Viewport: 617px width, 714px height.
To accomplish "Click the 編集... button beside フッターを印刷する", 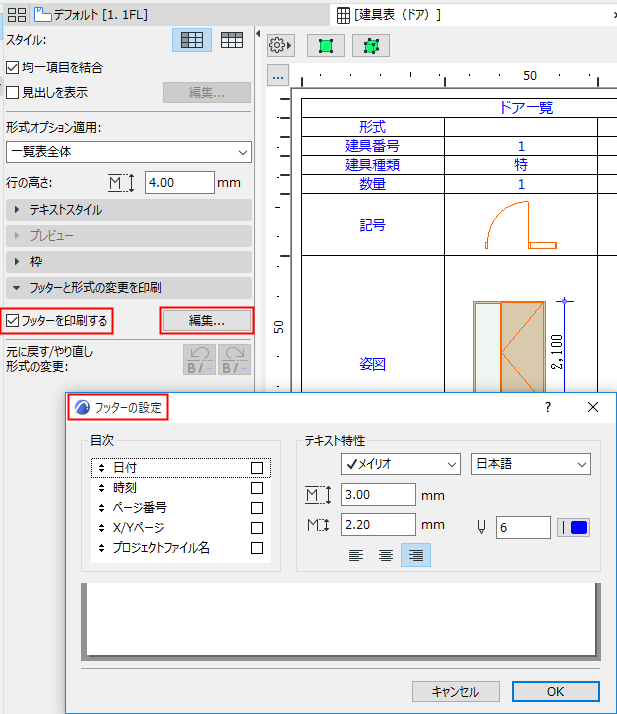I will point(207,321).
